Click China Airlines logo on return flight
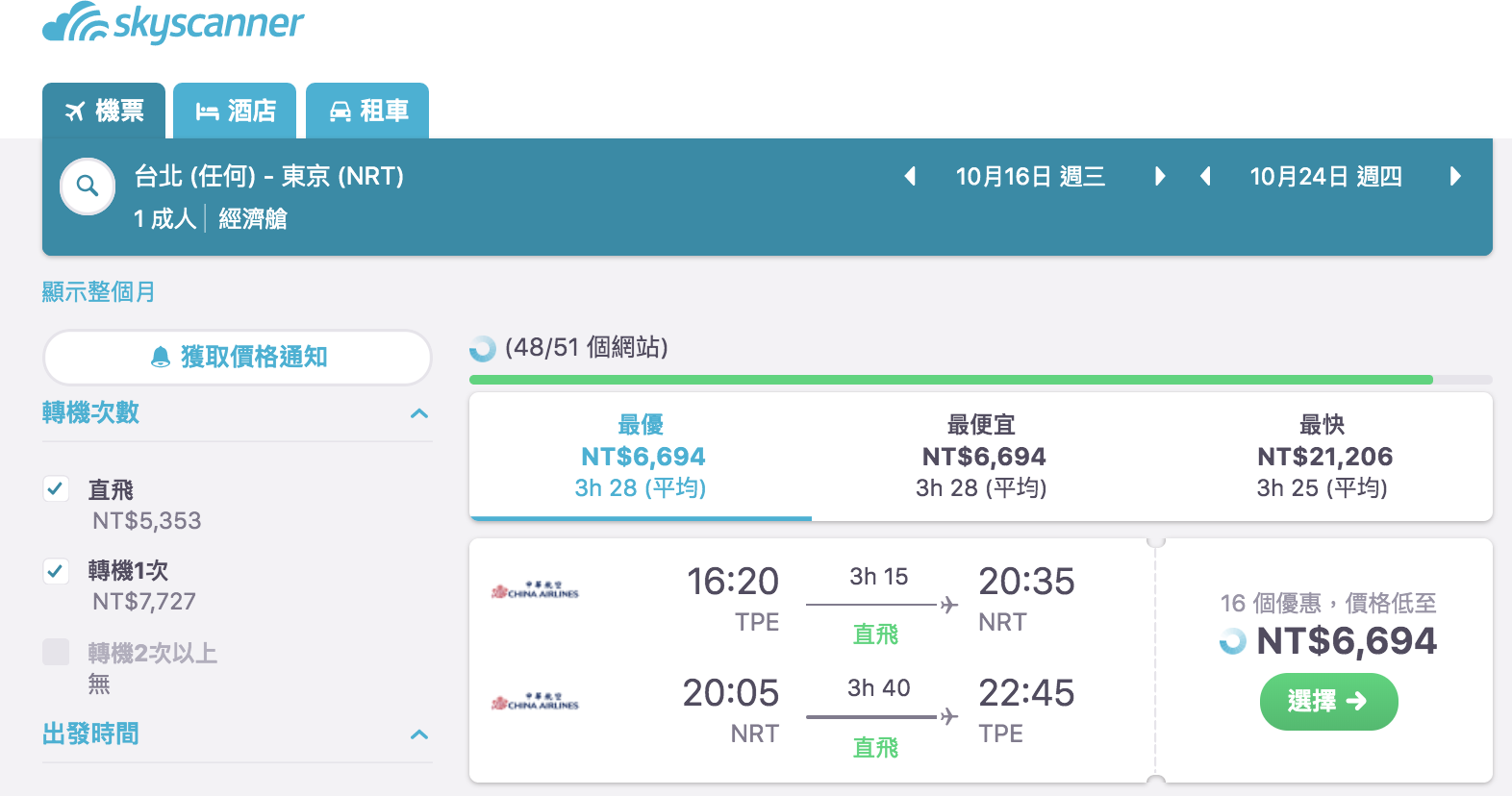This screenshot has height=796, width=1512. pos(535,702)
